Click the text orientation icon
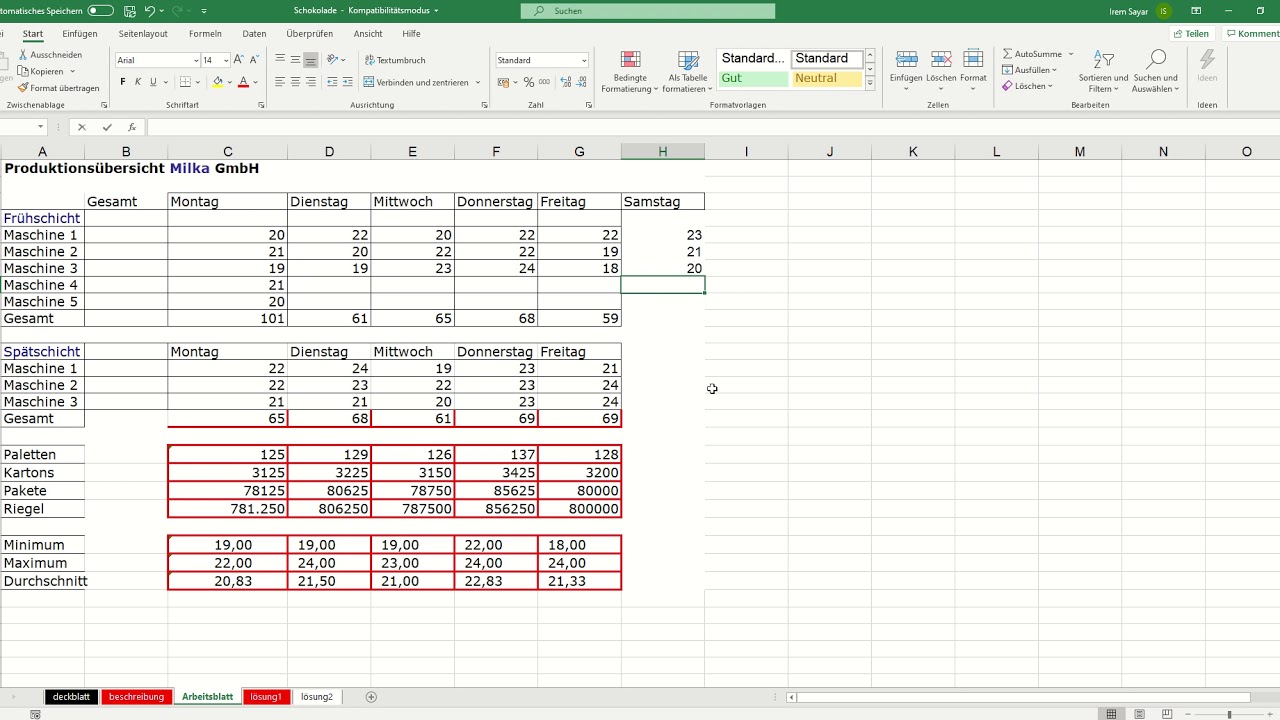 coord(332,60)
